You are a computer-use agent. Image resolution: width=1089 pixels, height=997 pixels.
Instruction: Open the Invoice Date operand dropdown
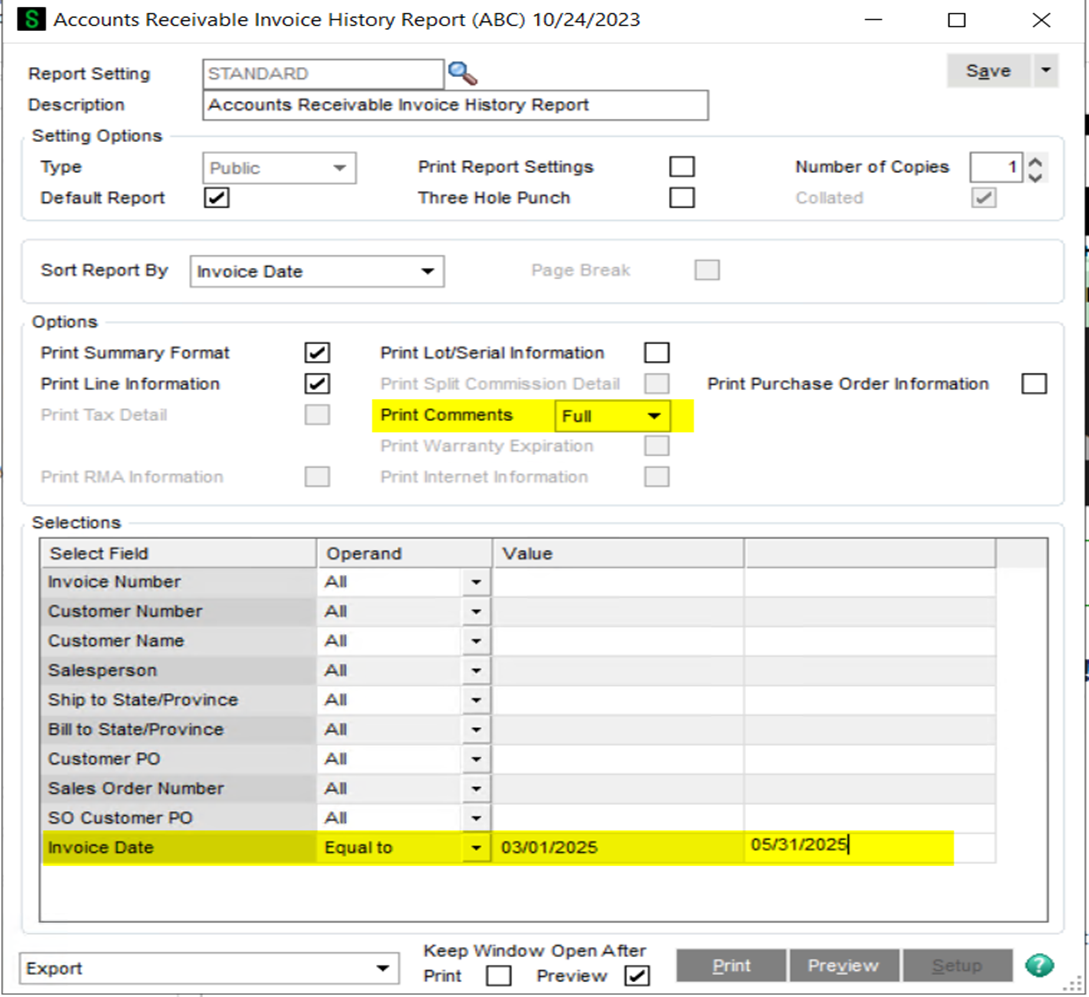pos(475,848)
